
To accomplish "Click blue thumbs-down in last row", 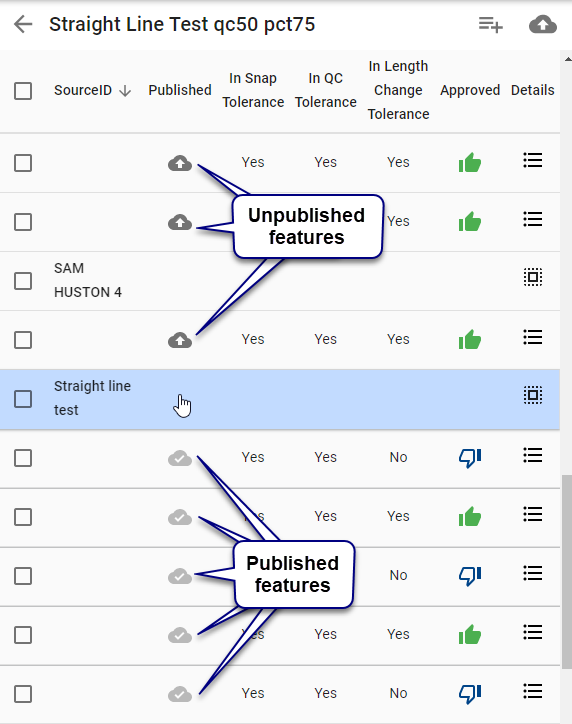I will (x=470, y=694).
